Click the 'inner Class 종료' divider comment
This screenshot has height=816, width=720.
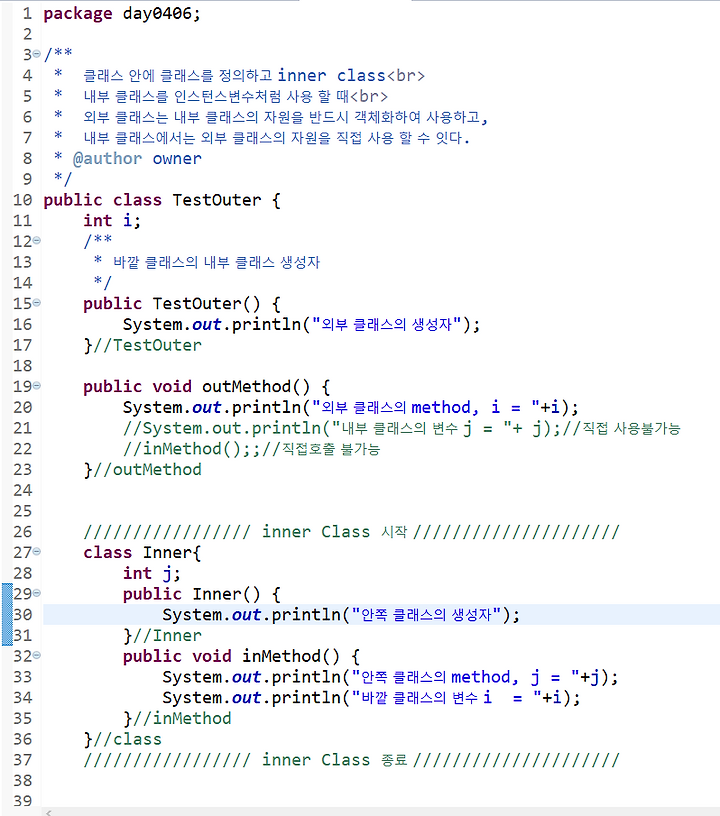tap(352, 760)
